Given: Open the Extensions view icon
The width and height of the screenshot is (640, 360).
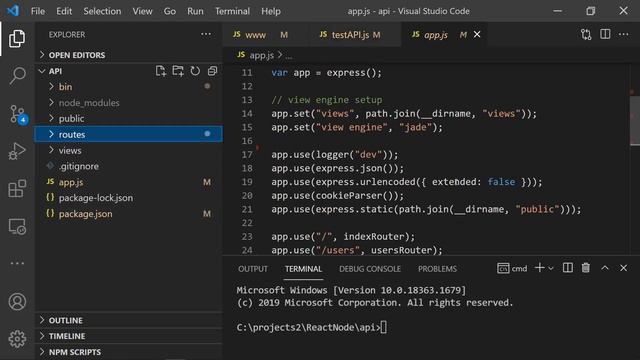Looking at the screenshot, I should coord(17,189).
